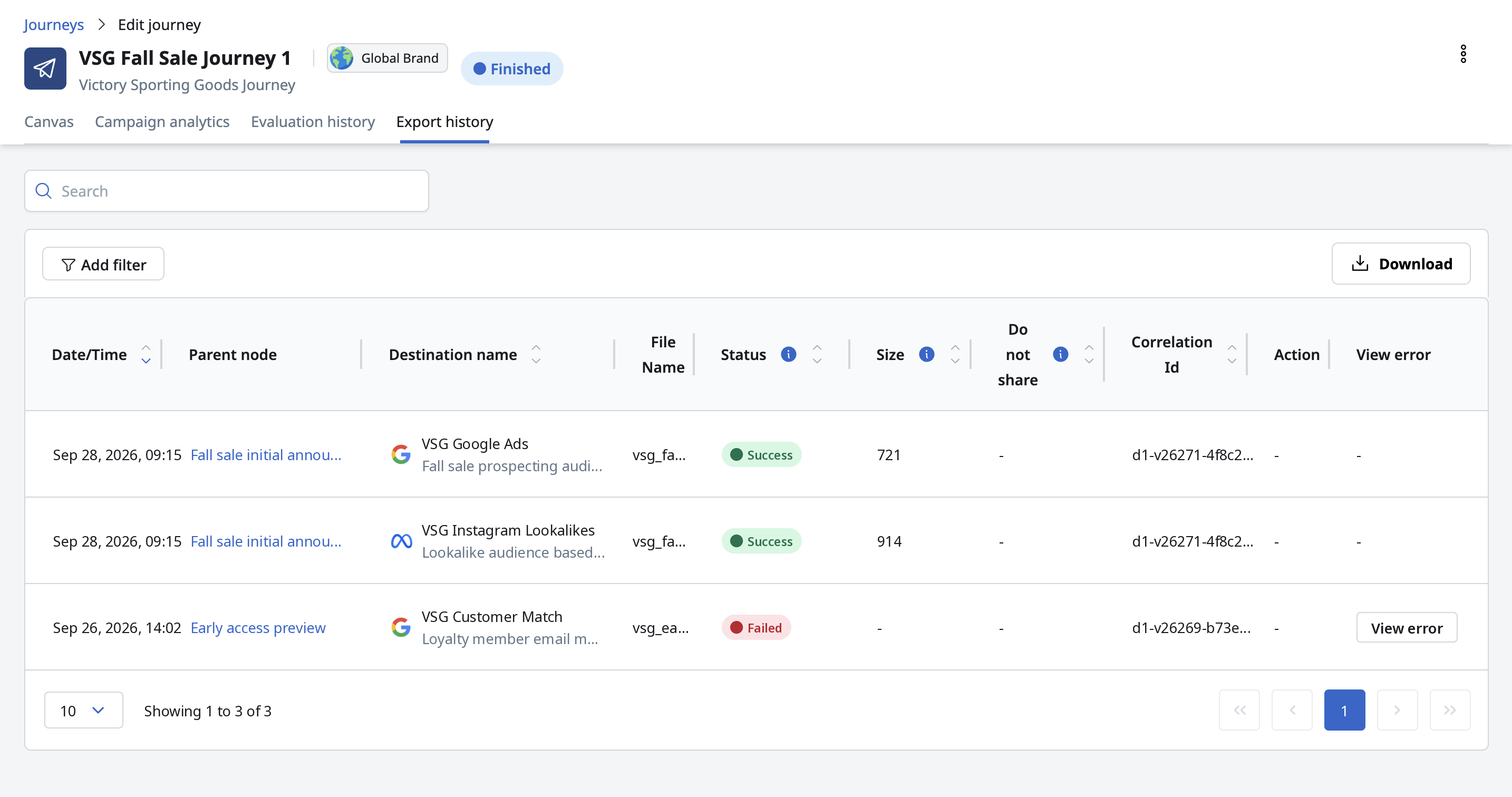Click the search magnifier icon

pyautogui.click(x=43, y=191)
